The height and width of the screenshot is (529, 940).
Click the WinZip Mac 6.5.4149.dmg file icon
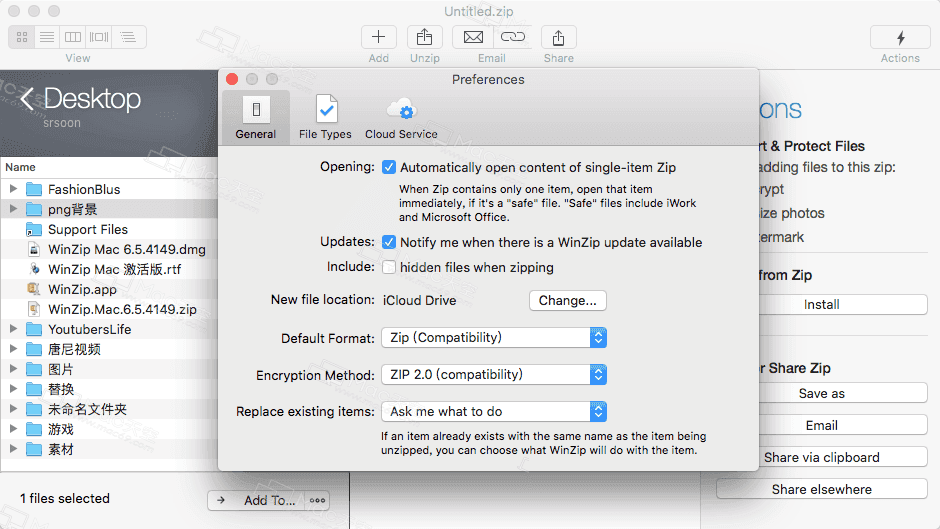[34, 250]
